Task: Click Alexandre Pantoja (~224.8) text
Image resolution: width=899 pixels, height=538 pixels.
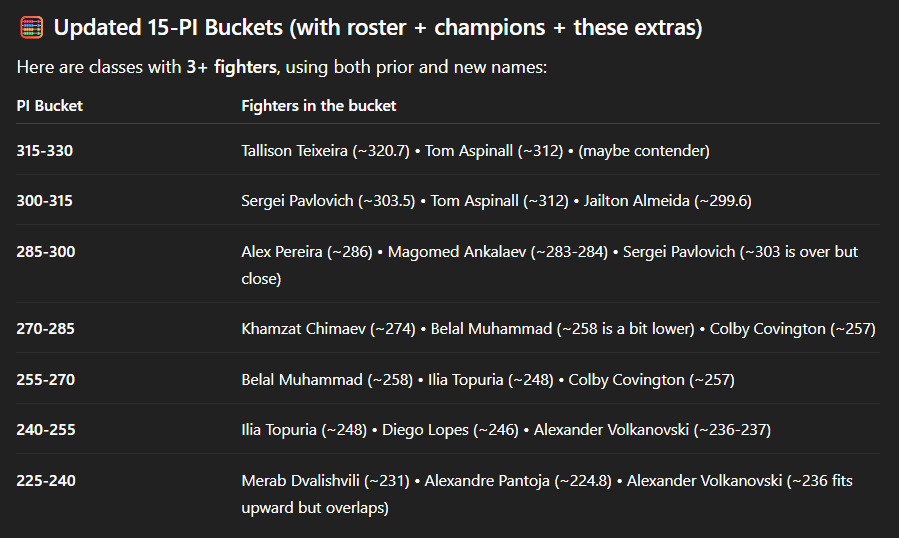Action: (x=518, y=481)
